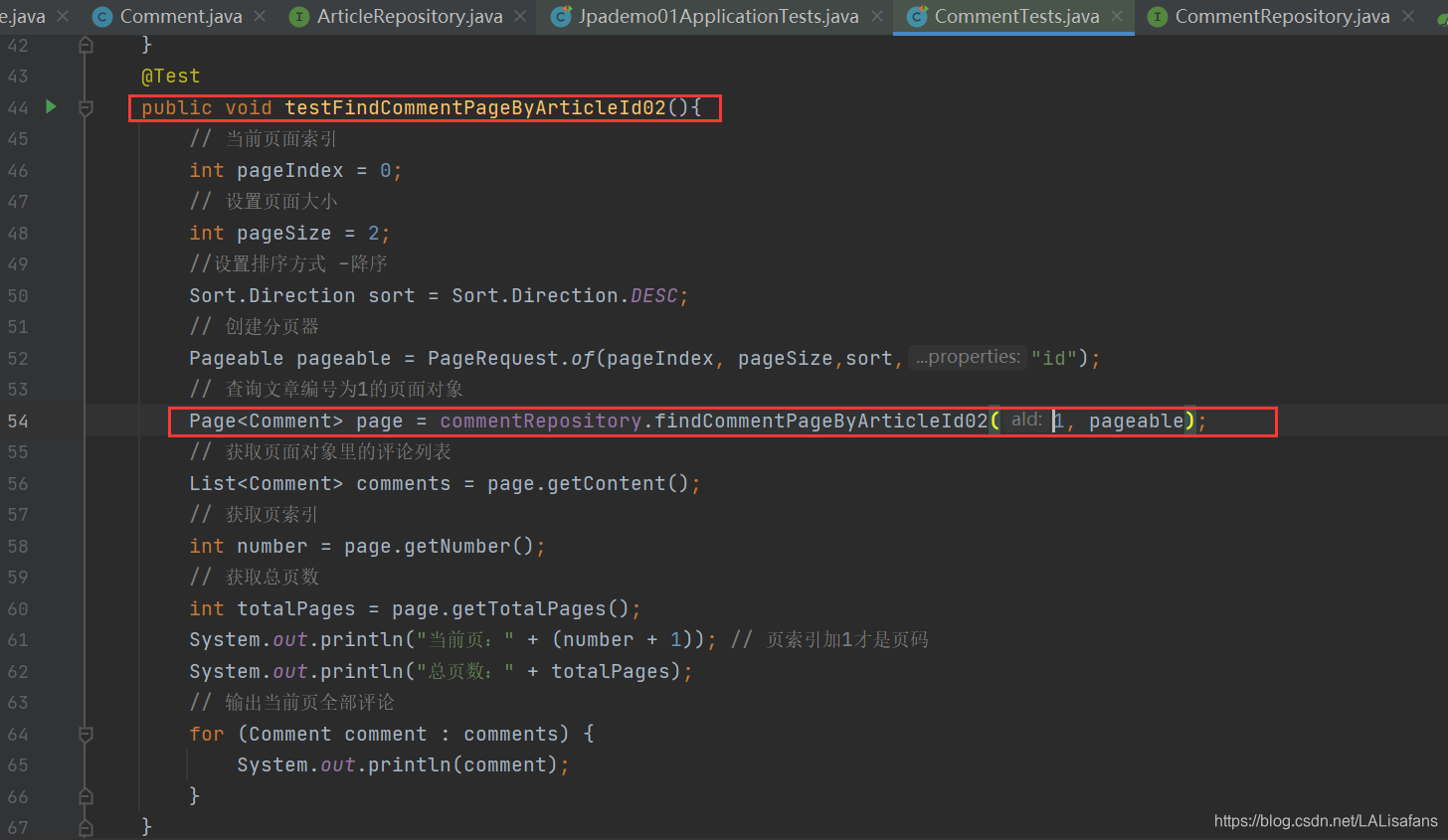Viewport: 1448px width, 840px height.
Task: Click fold end marker at line 66
Action: (x=86, y=796)
